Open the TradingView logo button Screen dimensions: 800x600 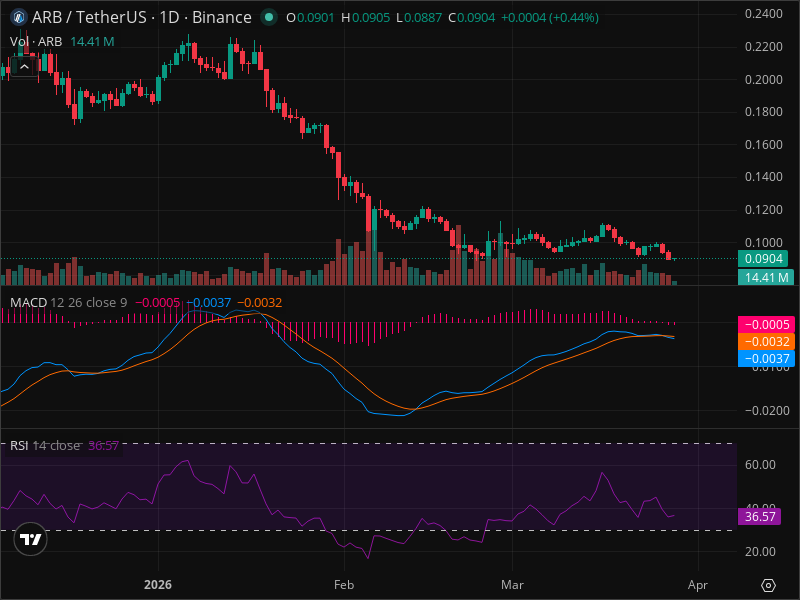pyautogui.click(x=31, y=539)
